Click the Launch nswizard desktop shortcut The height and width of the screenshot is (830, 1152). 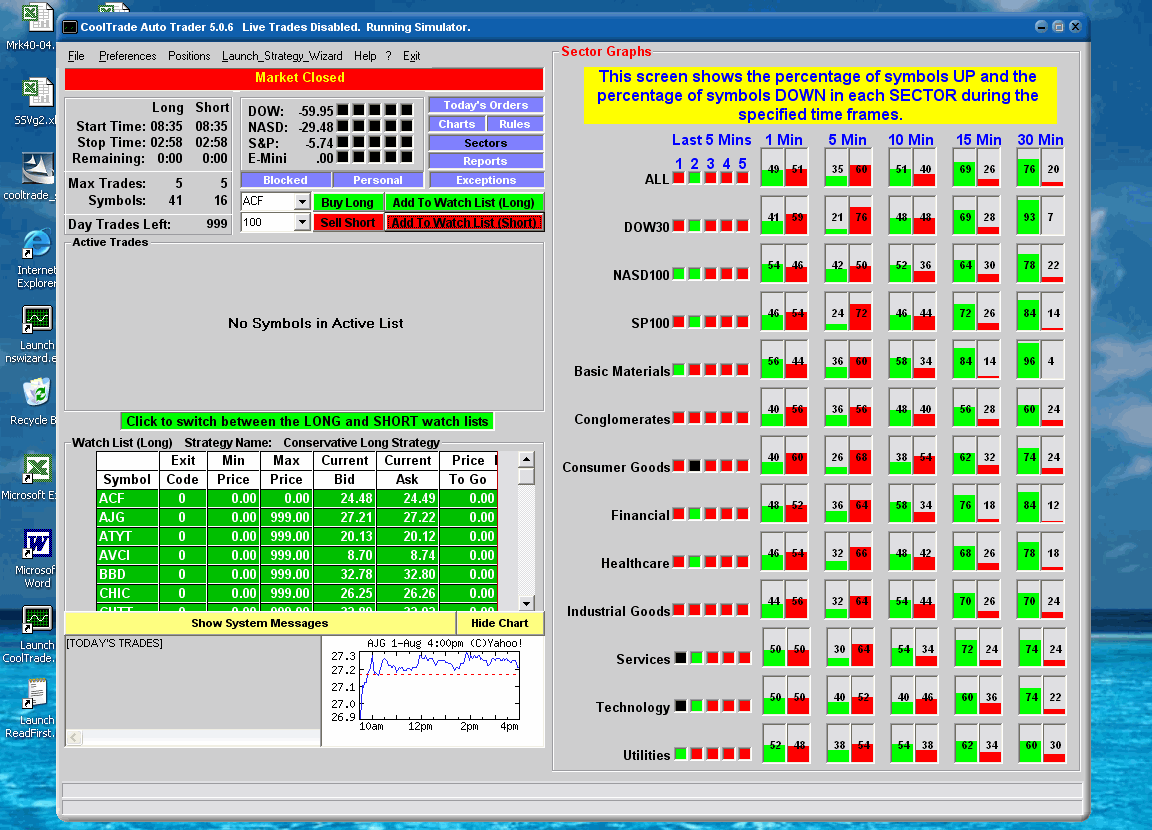[37, 320]
